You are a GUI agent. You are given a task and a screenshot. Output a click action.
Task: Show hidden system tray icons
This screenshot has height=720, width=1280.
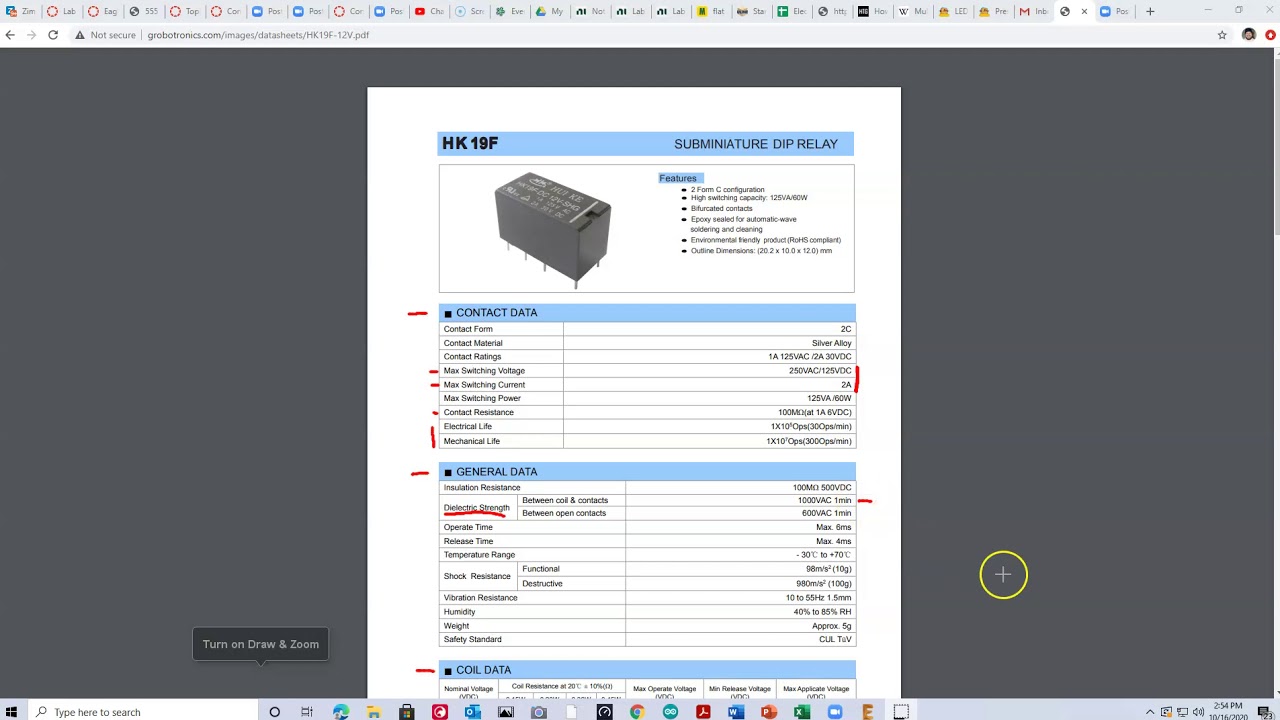pos(1150,712)
